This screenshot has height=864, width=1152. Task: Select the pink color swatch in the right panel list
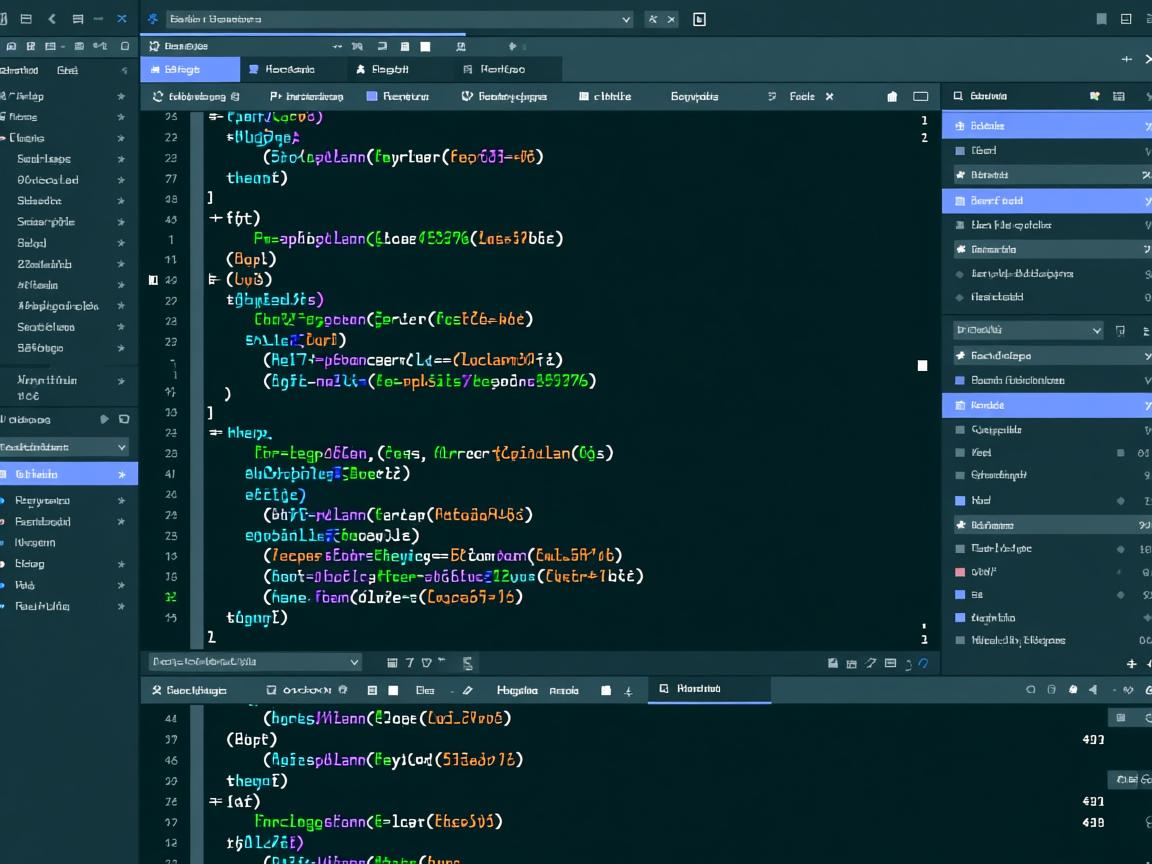click(x=960, y=571)
